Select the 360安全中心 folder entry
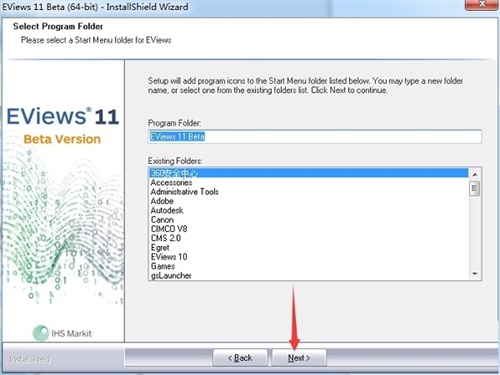 [308, 173]
